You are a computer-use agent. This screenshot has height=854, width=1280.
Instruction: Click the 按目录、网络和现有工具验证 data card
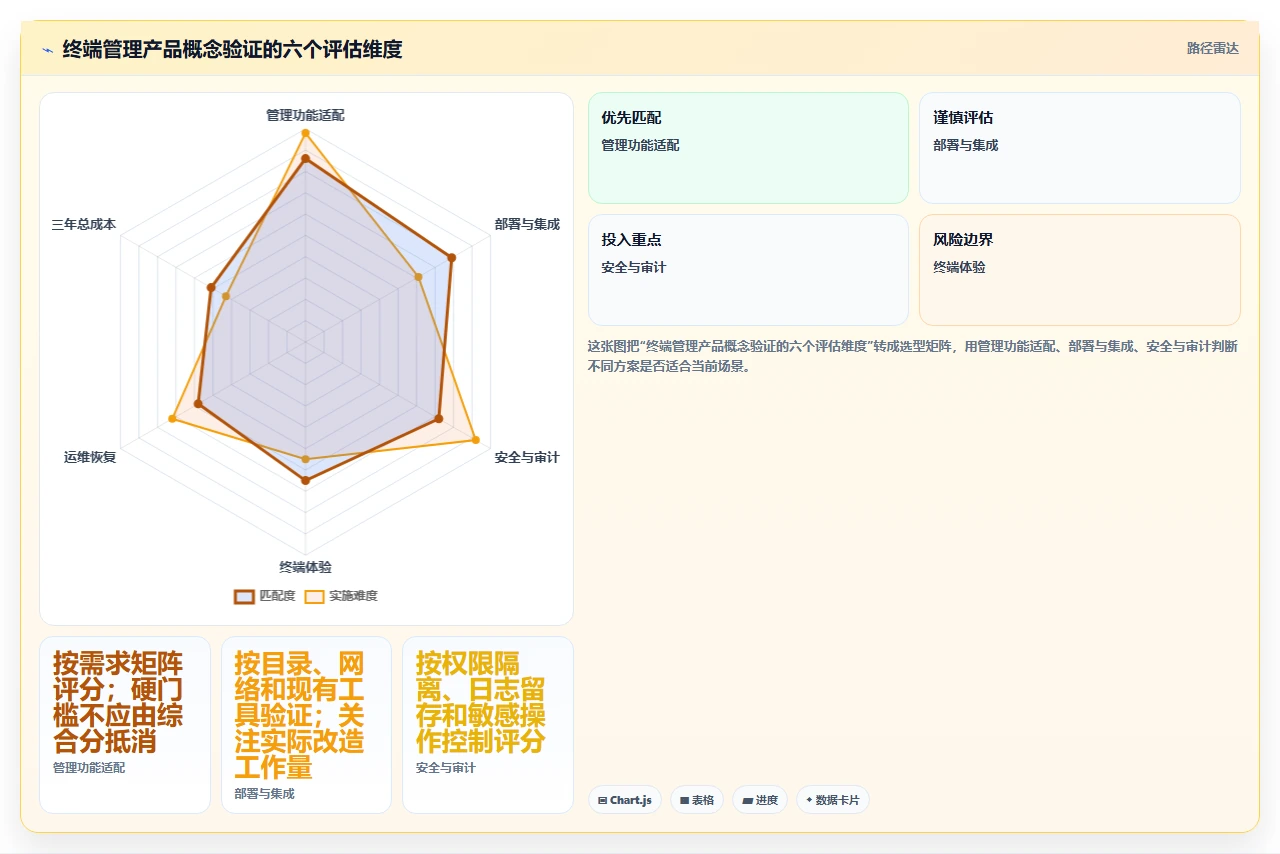306,725
